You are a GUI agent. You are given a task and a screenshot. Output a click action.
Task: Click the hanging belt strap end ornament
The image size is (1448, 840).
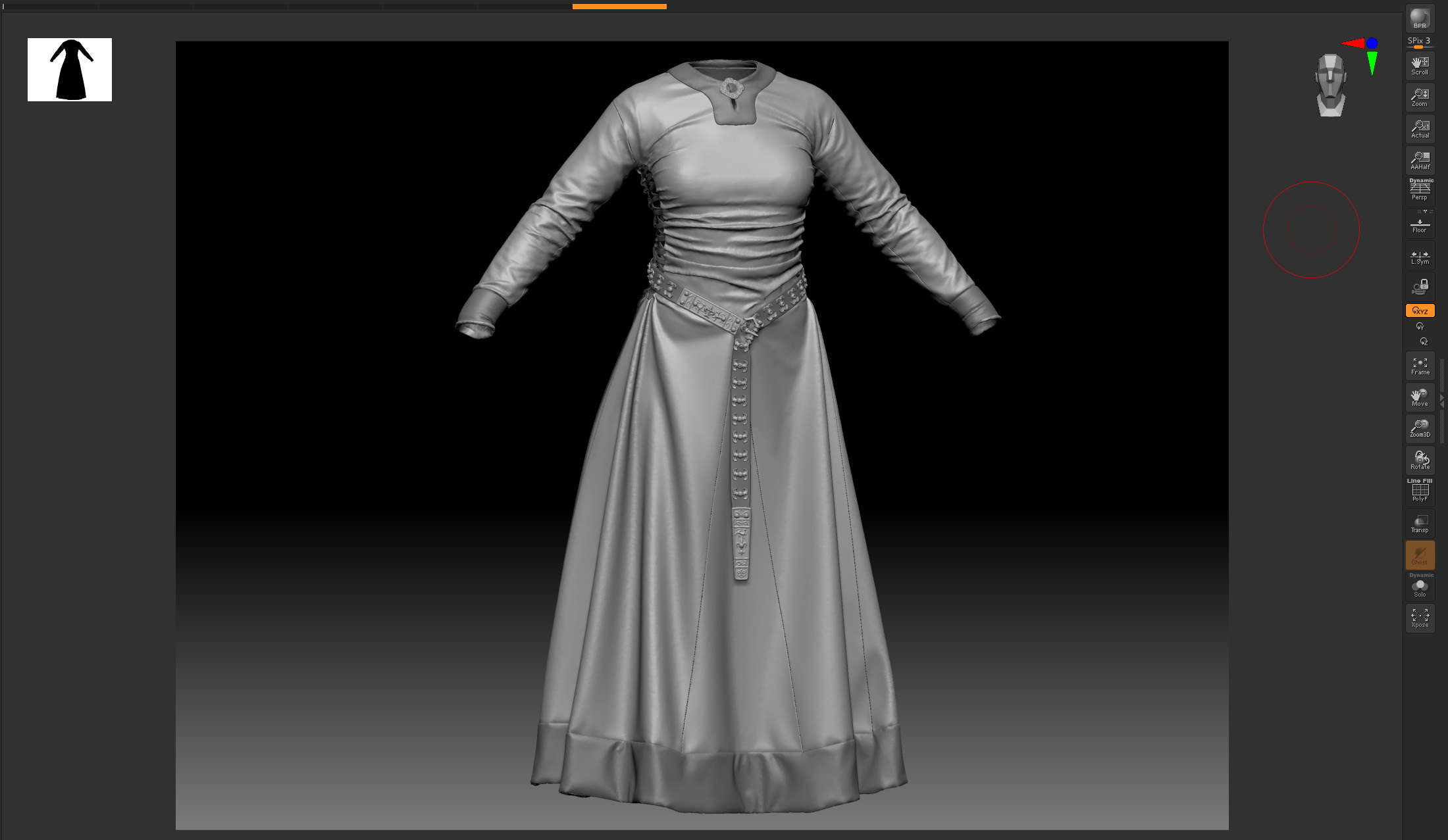(741, 544)
